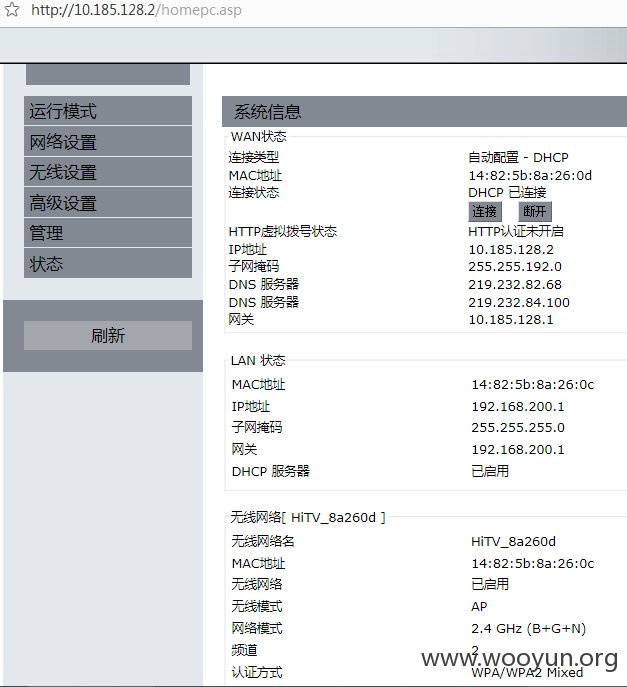Viewport: 627px width, 687px height.
Task: Select wireless mode value AP
Action: 479,607
